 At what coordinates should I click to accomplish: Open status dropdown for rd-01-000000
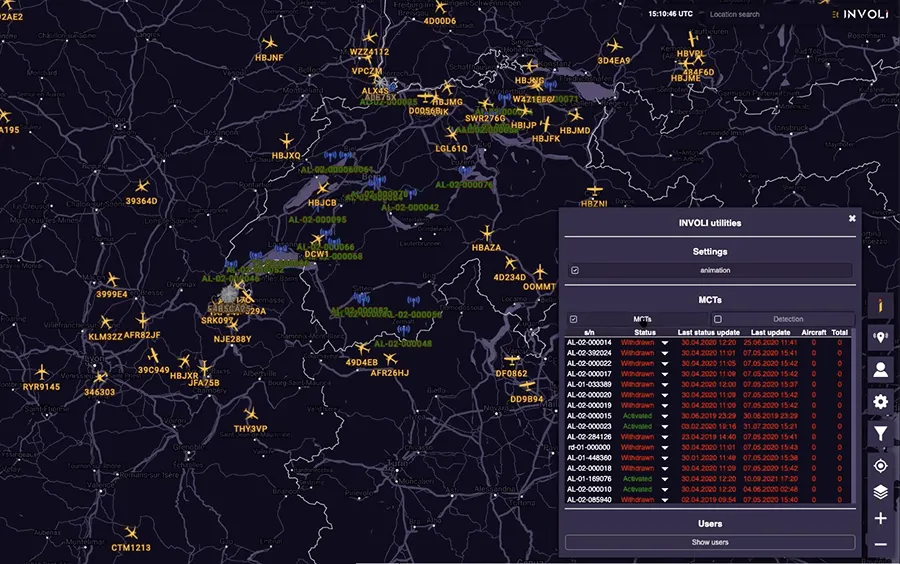665,448
